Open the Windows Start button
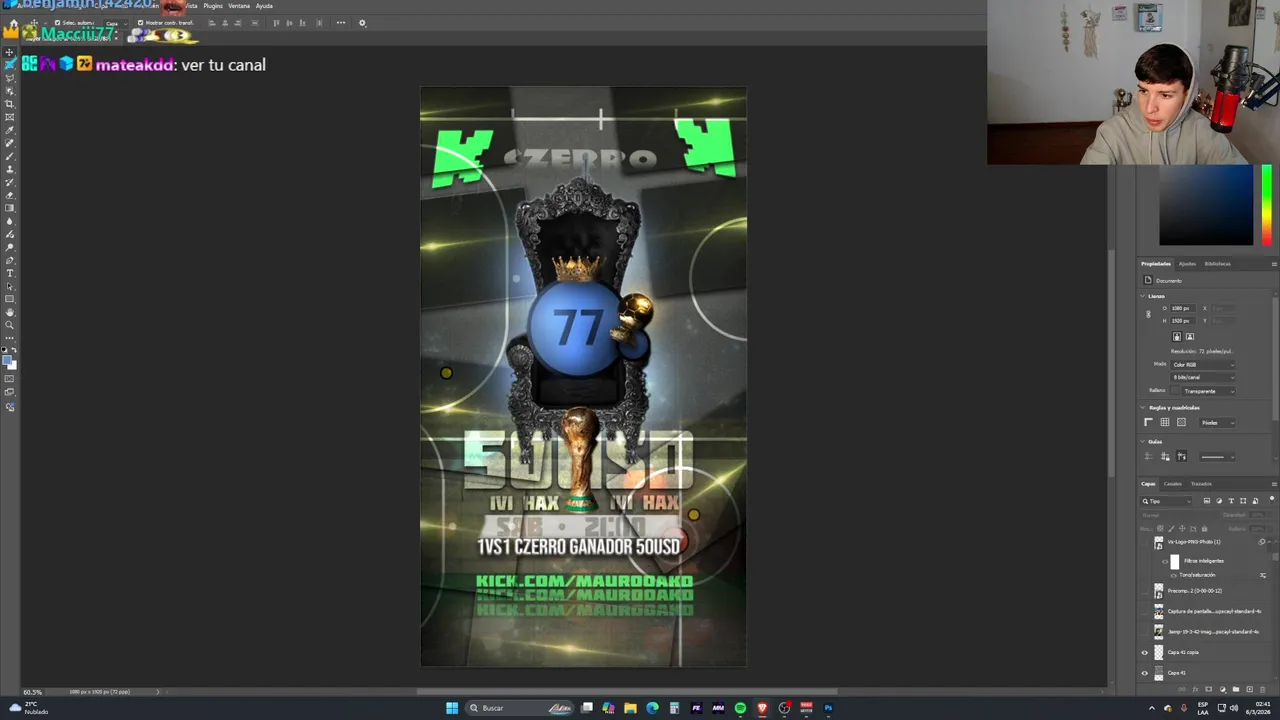Screen dimensions: 1280x720 452,708
